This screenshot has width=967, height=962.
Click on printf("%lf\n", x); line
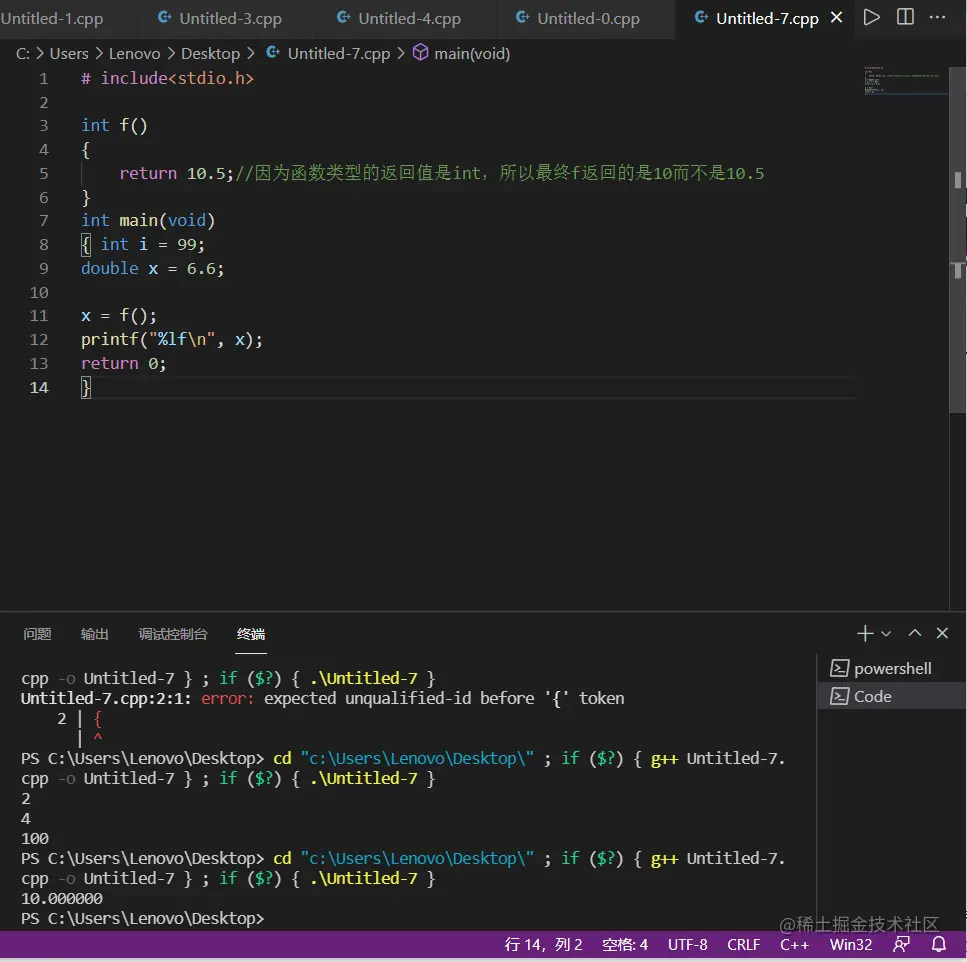(171, 339)
